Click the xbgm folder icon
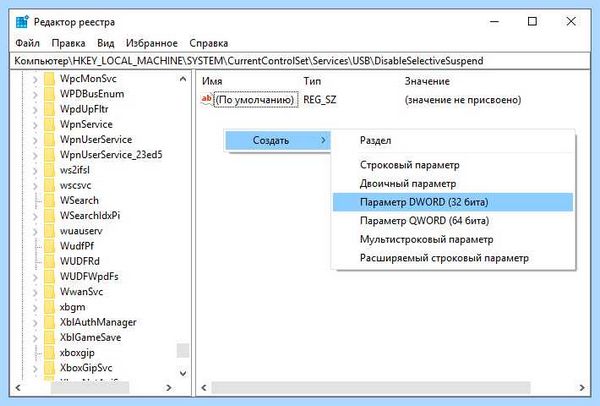The height and width of the screenshot is (406, 600). point(49,307)
